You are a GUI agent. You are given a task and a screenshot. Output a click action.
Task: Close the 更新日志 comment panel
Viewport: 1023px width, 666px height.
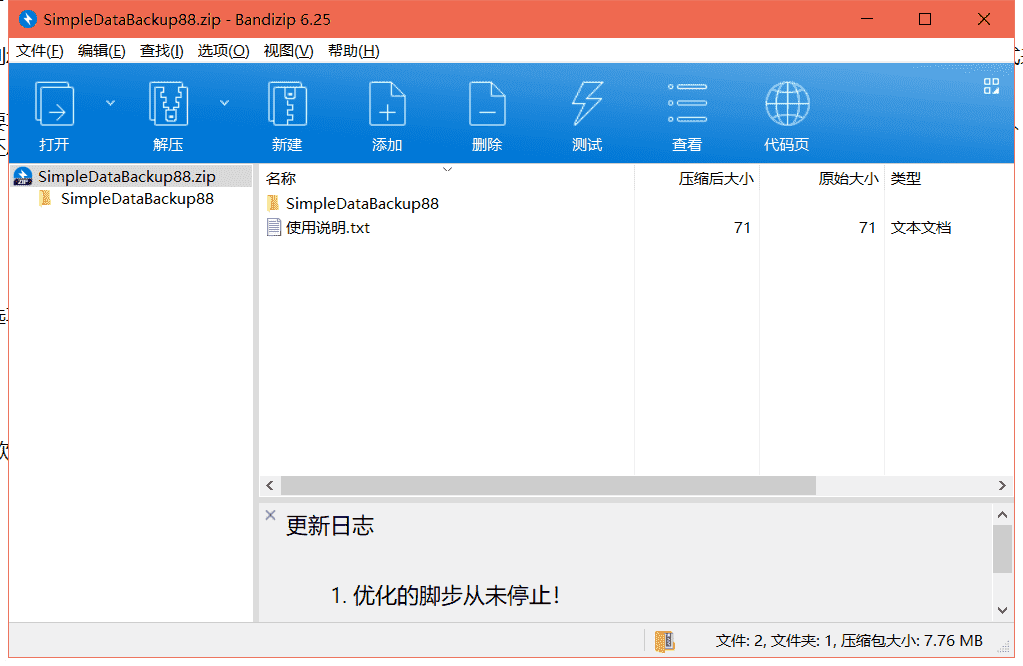(x=270, y=515)
